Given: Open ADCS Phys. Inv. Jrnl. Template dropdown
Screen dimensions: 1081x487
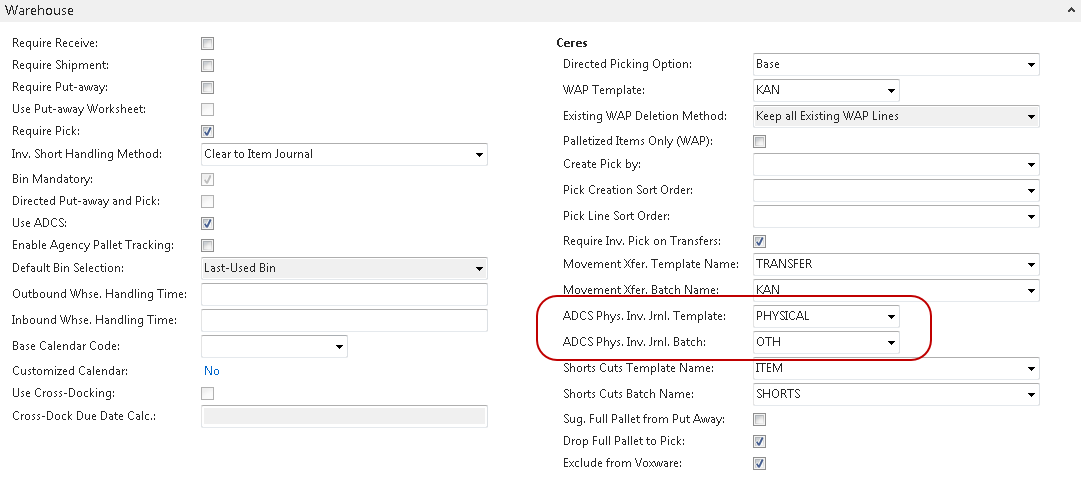Looking at the screenshot, I should pyautogui.click(x=891, y=317).
